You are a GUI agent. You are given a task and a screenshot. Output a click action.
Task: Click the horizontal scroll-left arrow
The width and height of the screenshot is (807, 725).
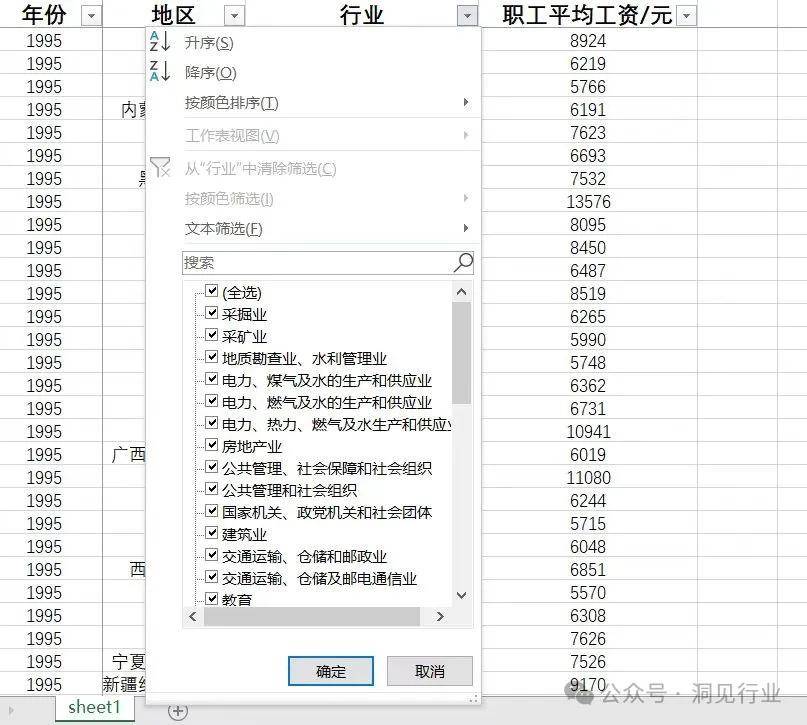193,616
